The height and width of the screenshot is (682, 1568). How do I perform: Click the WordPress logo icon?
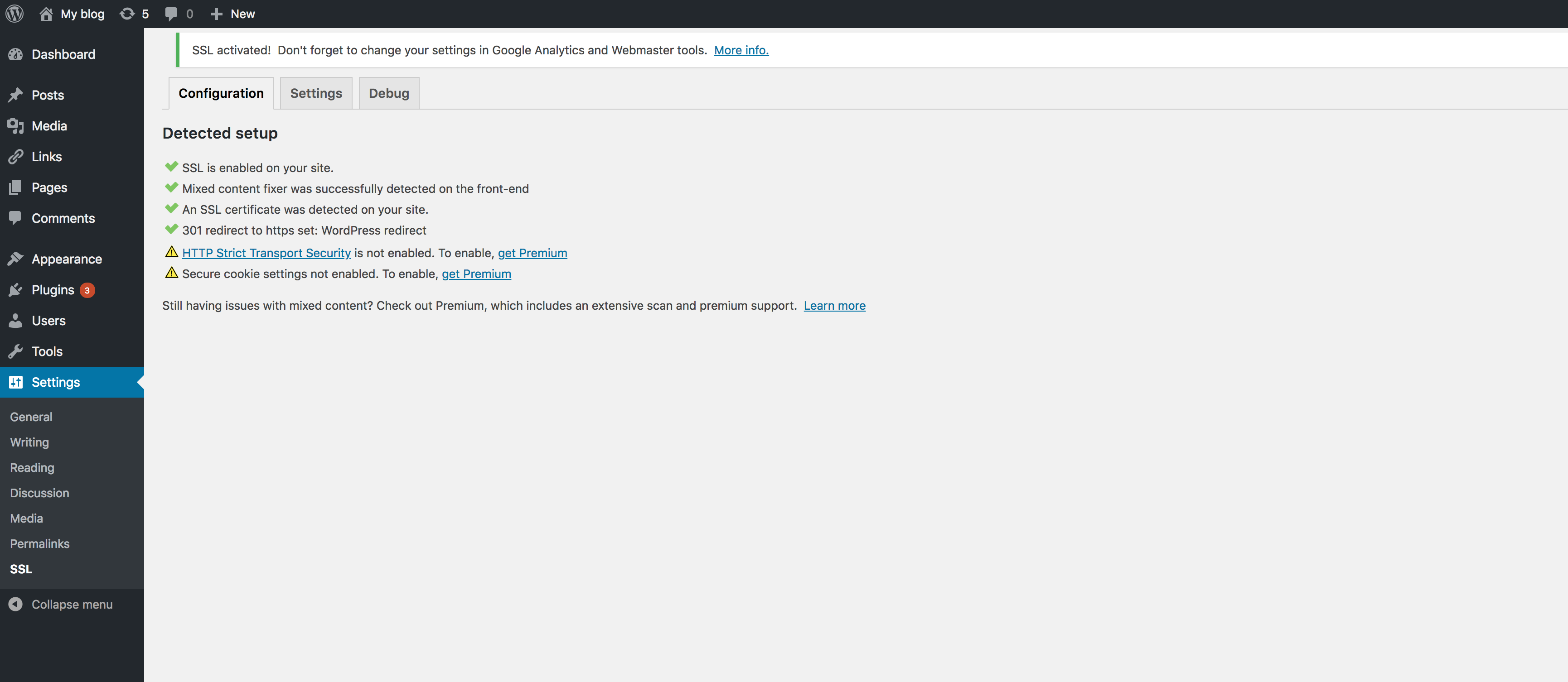pyautogui.click(x=15, y=14)
